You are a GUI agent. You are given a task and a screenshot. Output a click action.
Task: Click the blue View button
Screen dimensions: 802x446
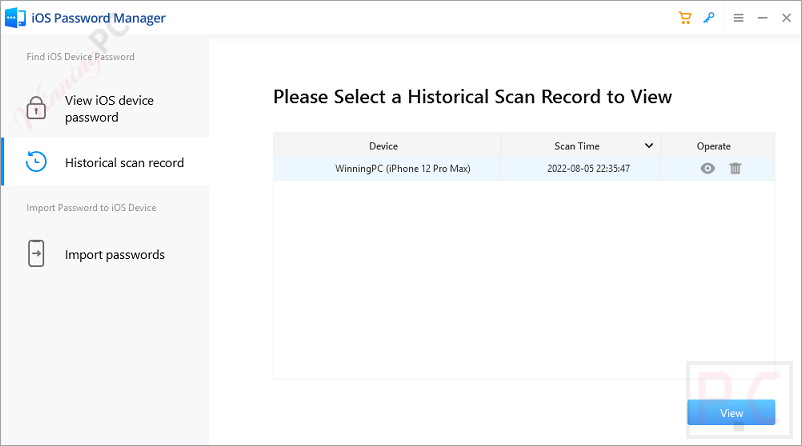point(731,412)
